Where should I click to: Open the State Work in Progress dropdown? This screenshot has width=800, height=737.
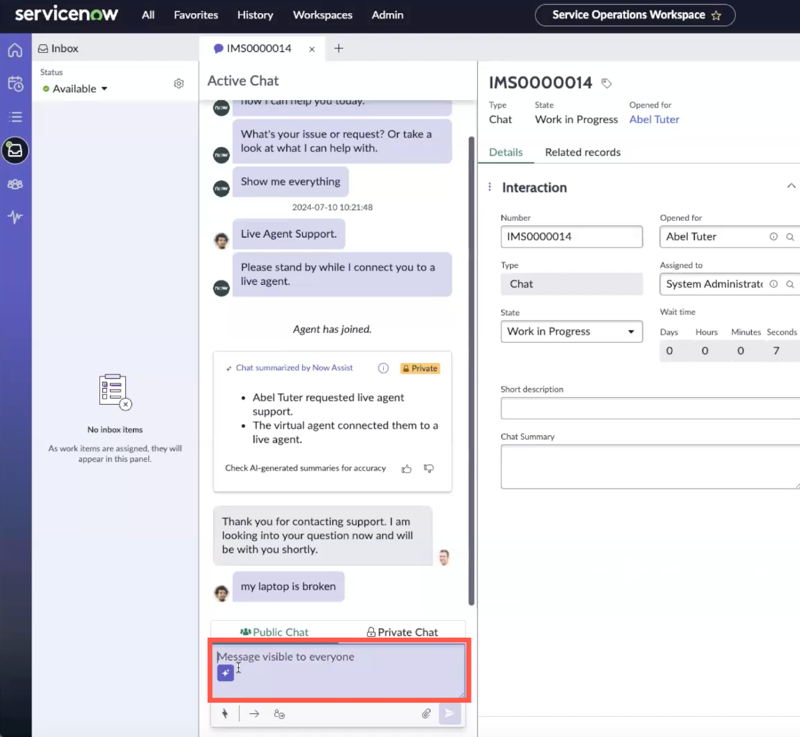[x=571, y=332]
